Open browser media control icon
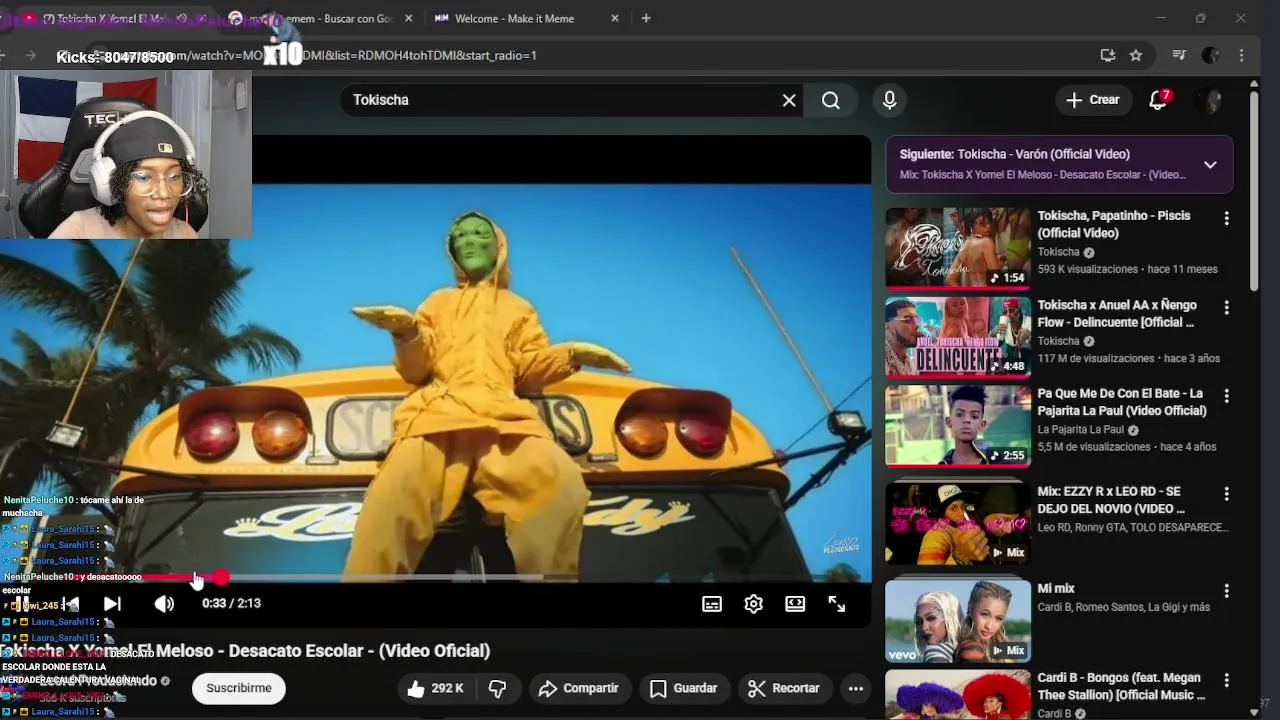The width and height of the screenshot is (1280, 720). 1179,55
